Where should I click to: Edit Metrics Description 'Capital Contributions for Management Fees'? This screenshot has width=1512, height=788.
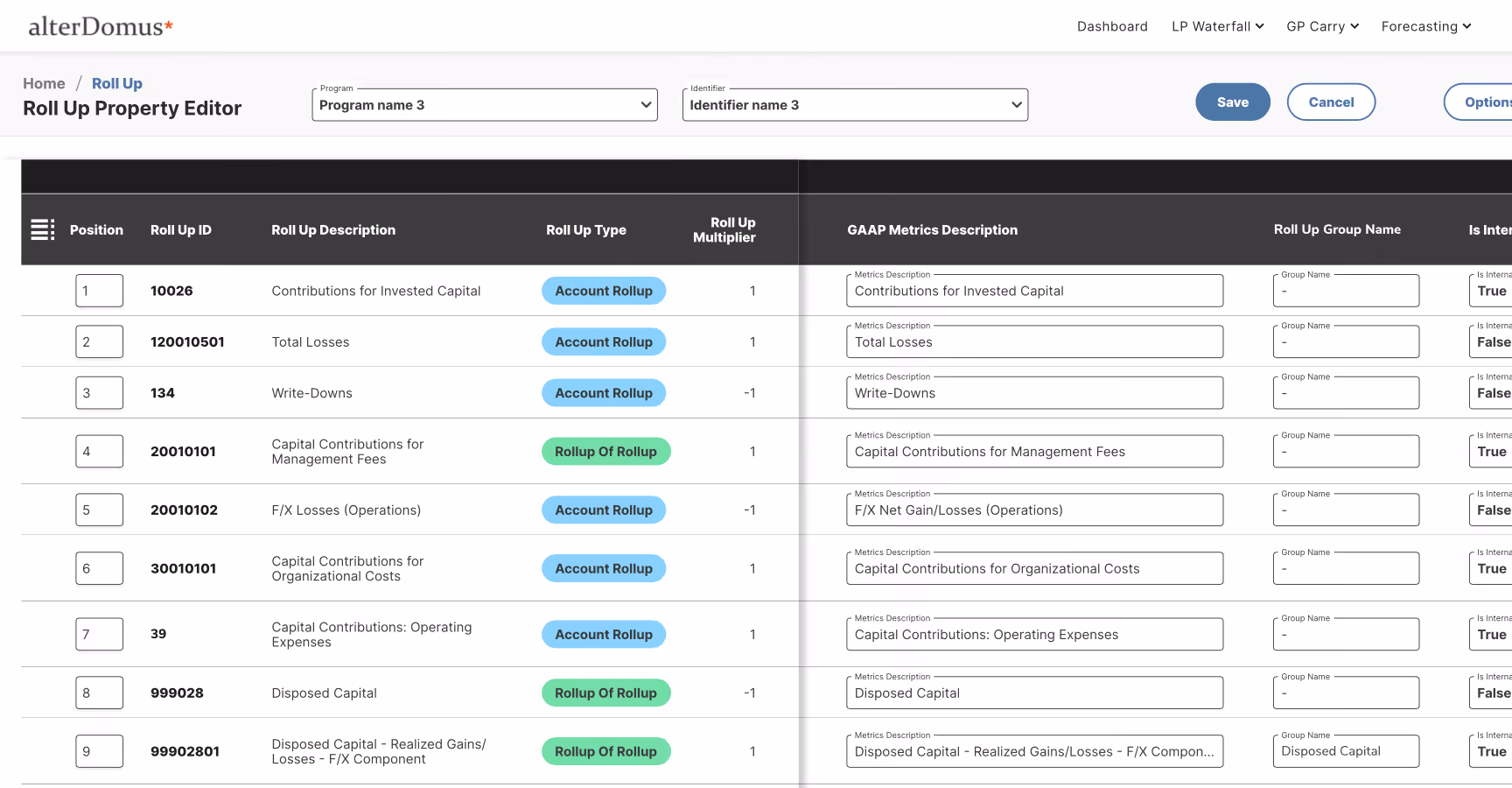[1034, 452]
